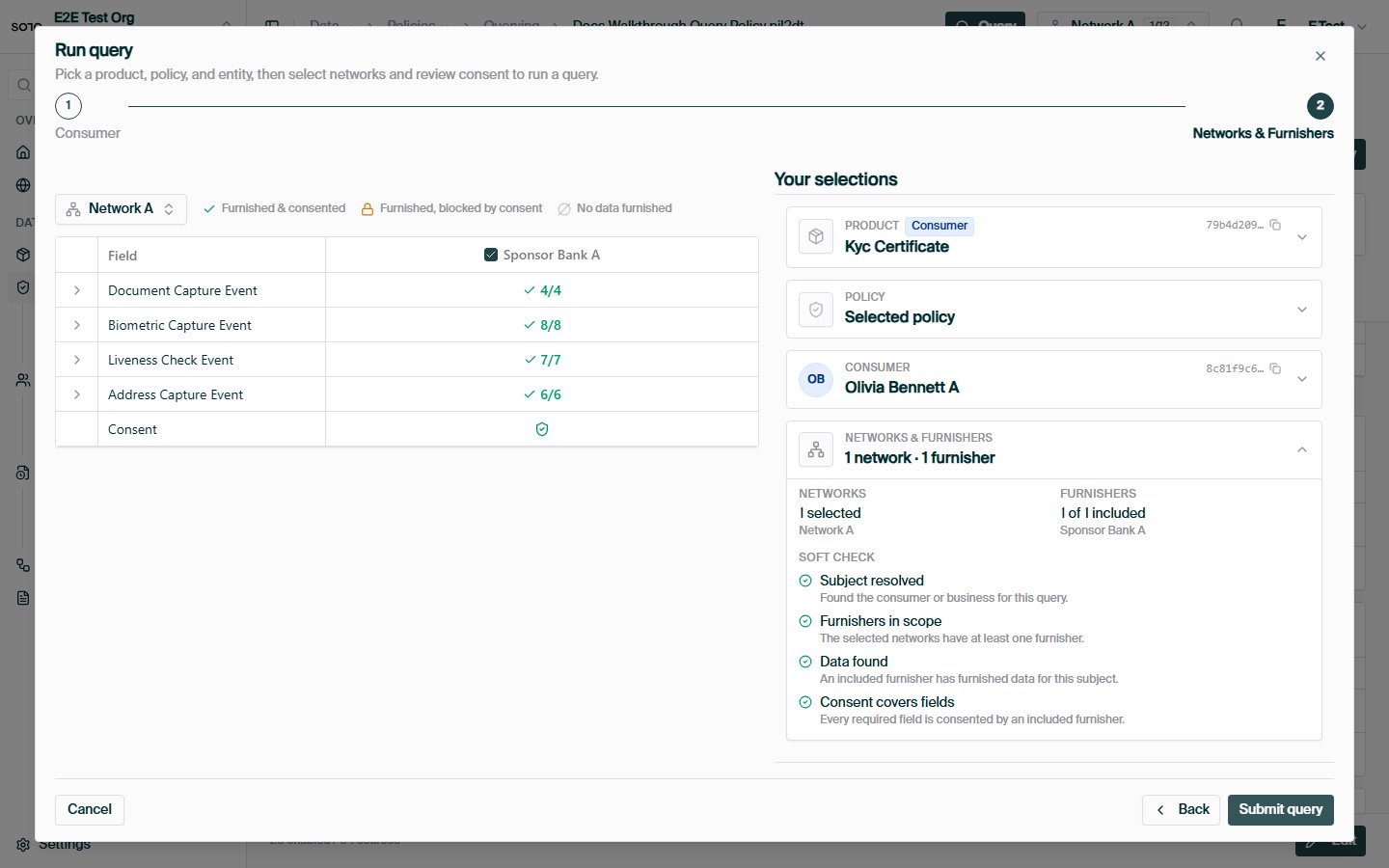The image size is (1389, 868).
Task: Submit the query
Action: [1280, 809]
